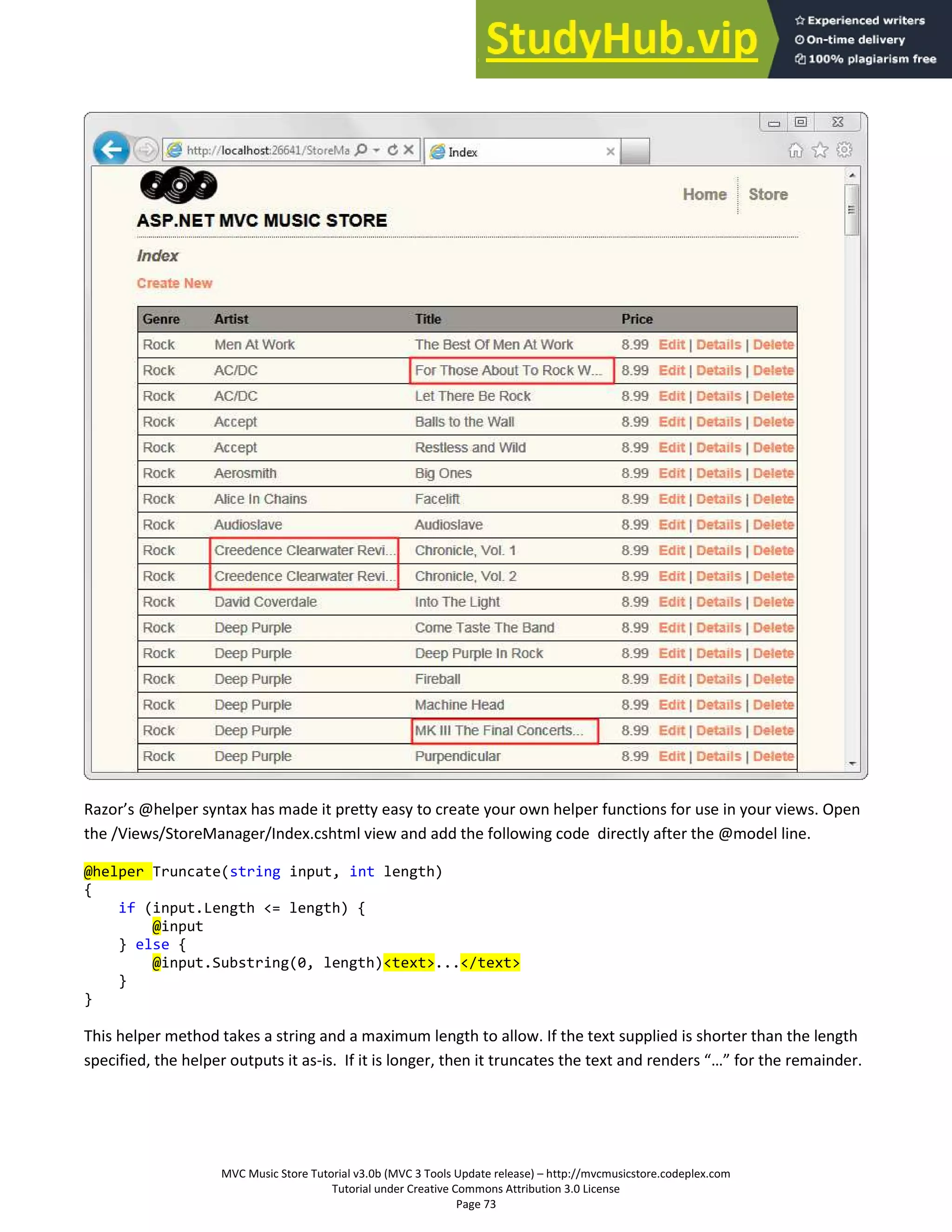
Task: Click the Alice In Chains artist cell
Action: [x=261, y=499]
